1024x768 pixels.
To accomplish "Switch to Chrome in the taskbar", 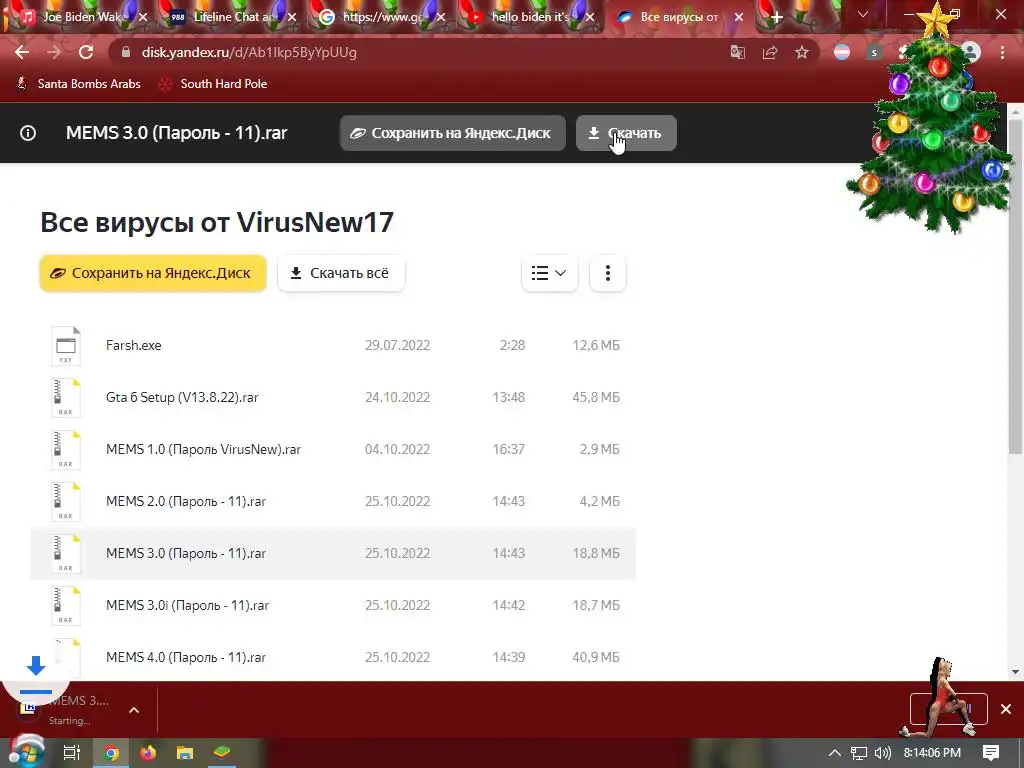I will (111, 753).
